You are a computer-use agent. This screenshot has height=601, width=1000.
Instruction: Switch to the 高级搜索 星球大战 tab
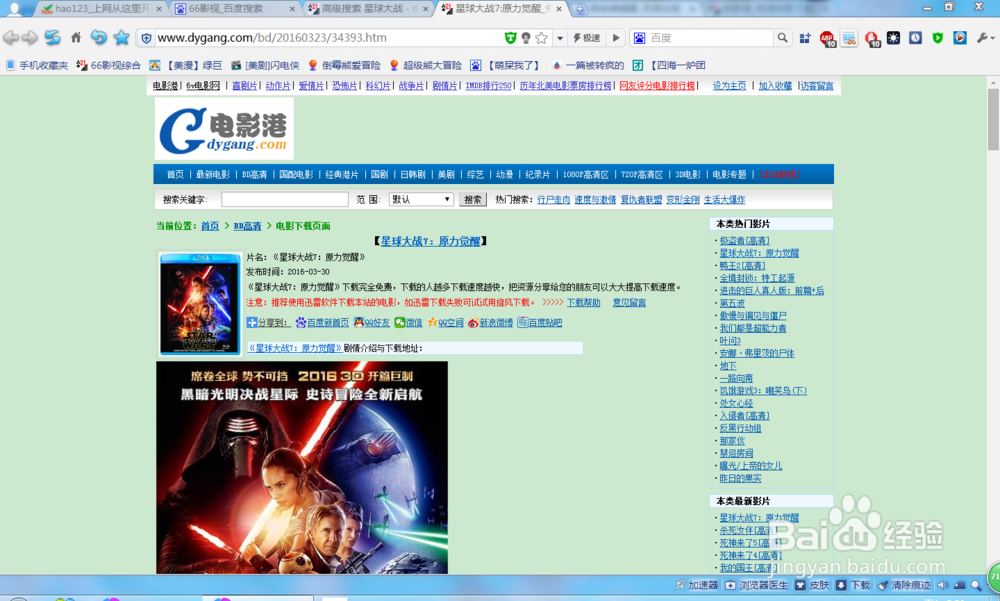pyautogui.click(x=368, y=8)
